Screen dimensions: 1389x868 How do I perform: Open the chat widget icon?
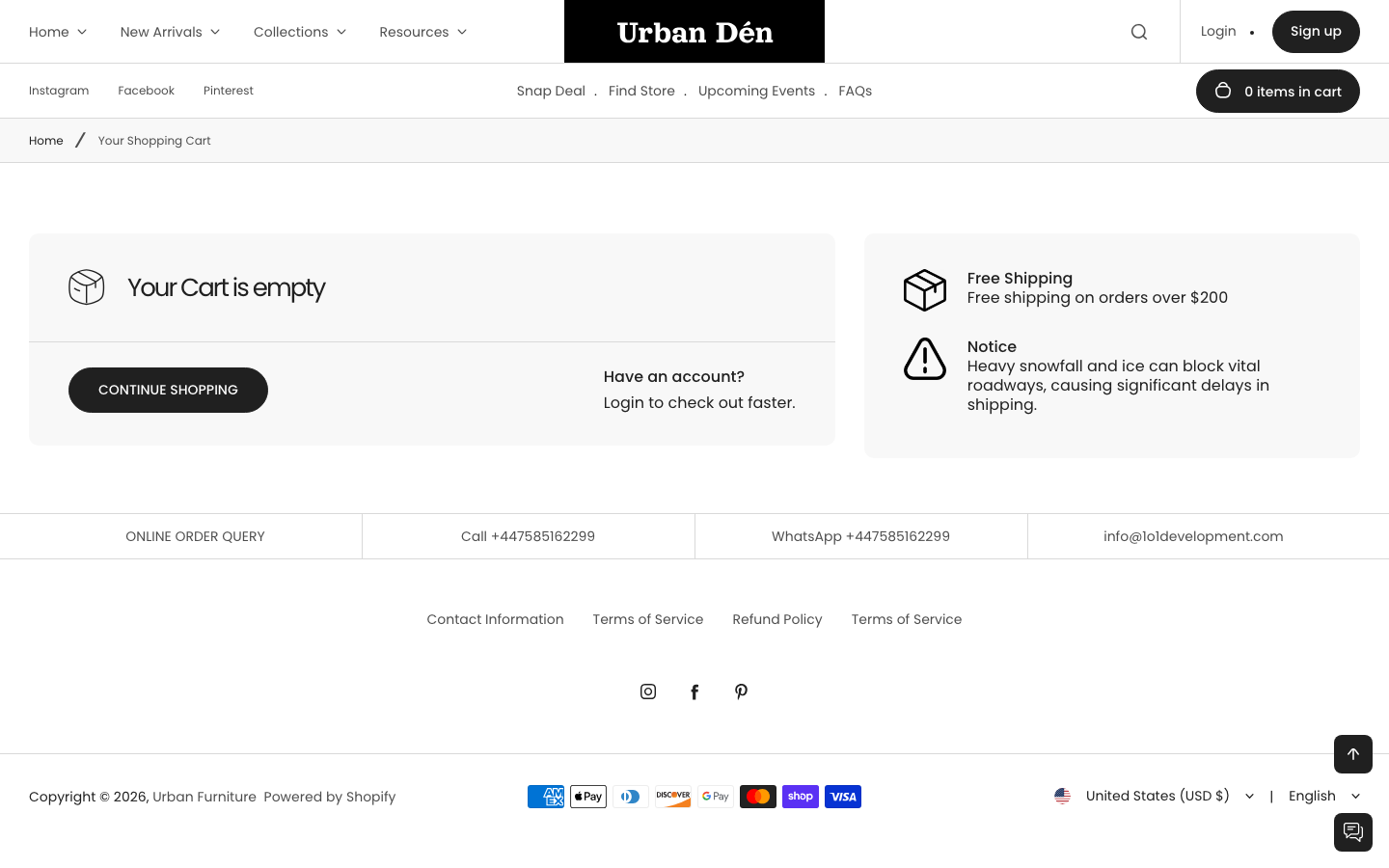[x=1353, y=832]
